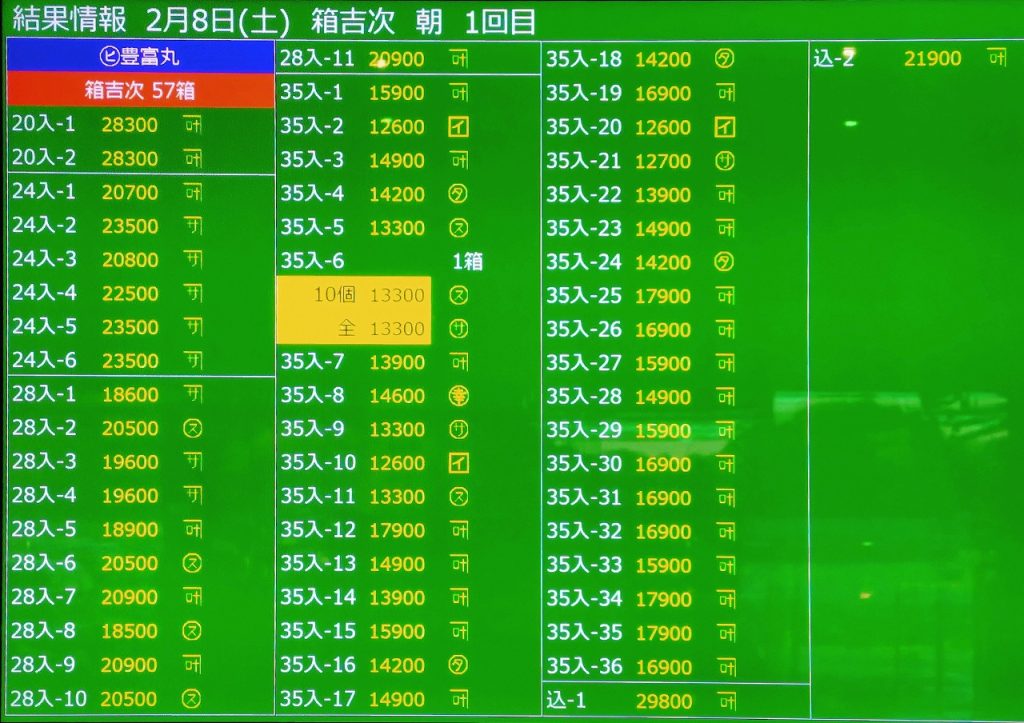
Task: Select the highlighted 全 13300 sub-row
Action: click(x=354, y=328)
